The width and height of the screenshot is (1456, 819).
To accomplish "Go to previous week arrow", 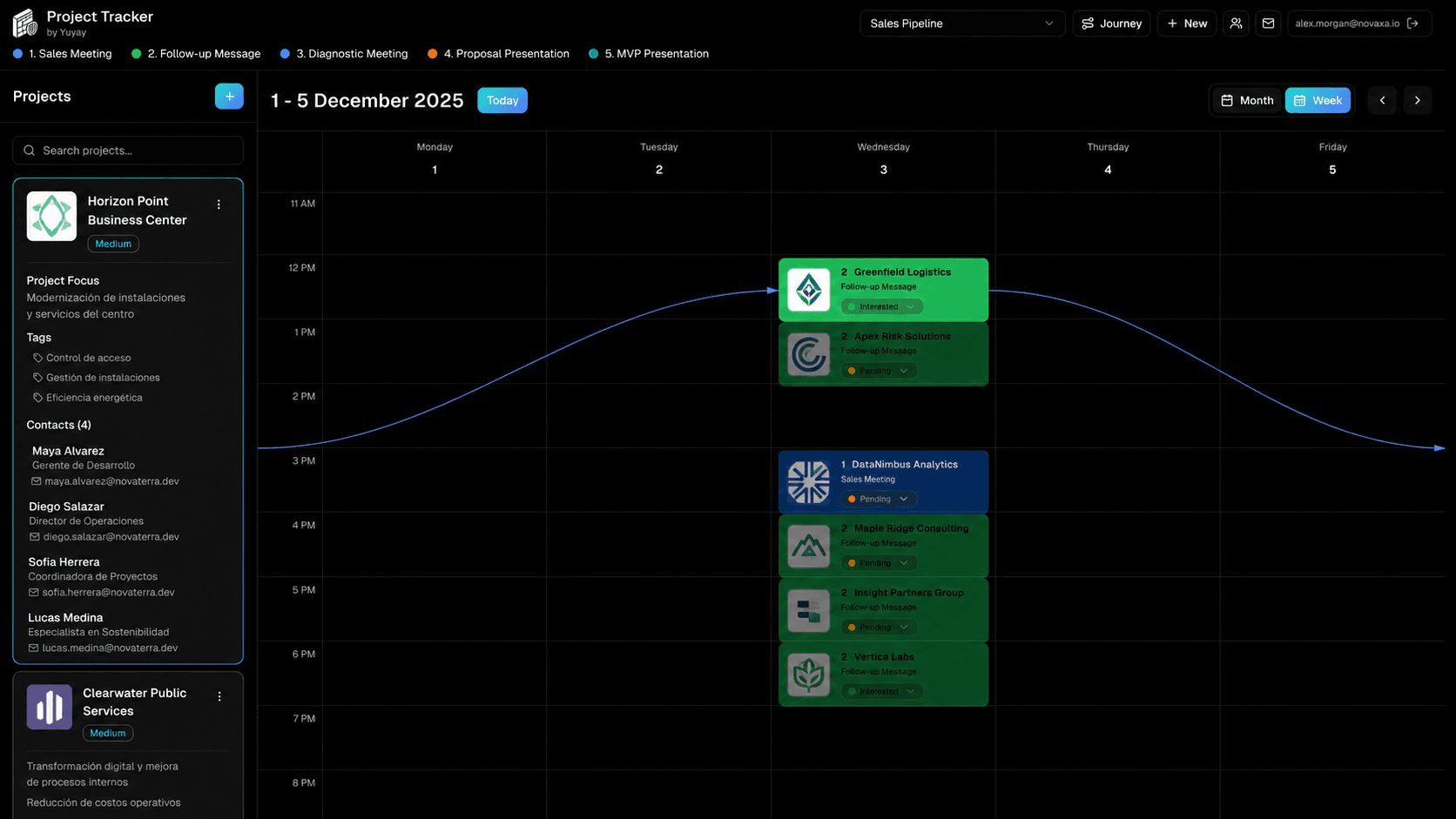I will tap(1382, 100).
